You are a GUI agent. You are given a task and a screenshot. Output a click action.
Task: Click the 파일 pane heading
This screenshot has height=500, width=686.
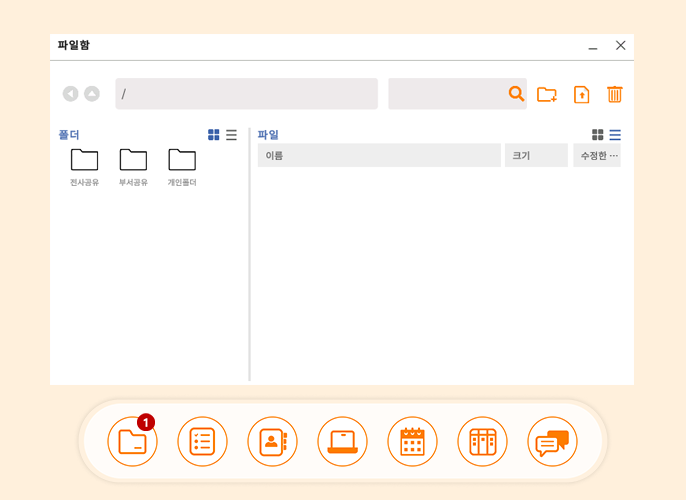point(268,135)
